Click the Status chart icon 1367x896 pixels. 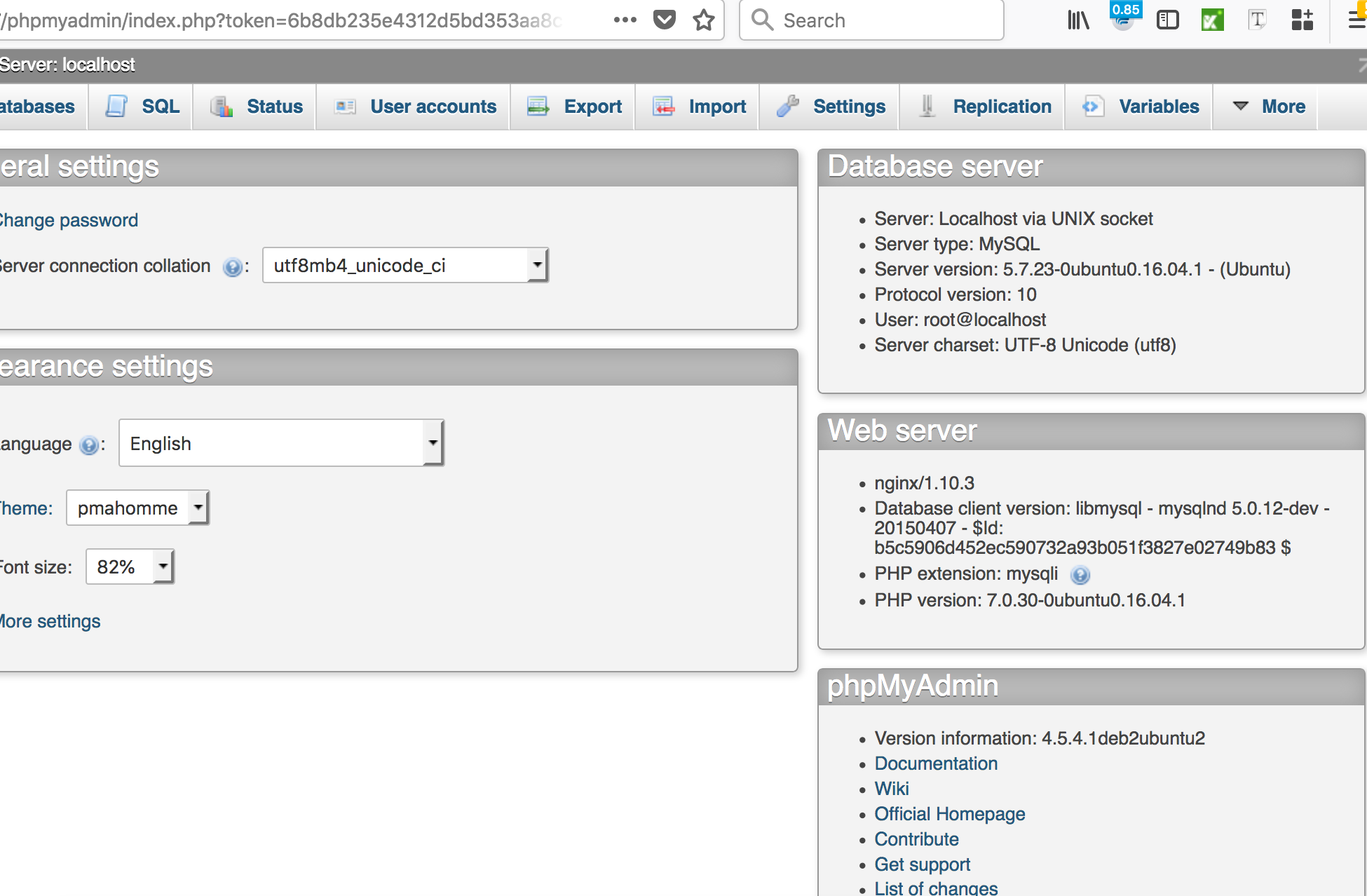[x=222, y=107]
